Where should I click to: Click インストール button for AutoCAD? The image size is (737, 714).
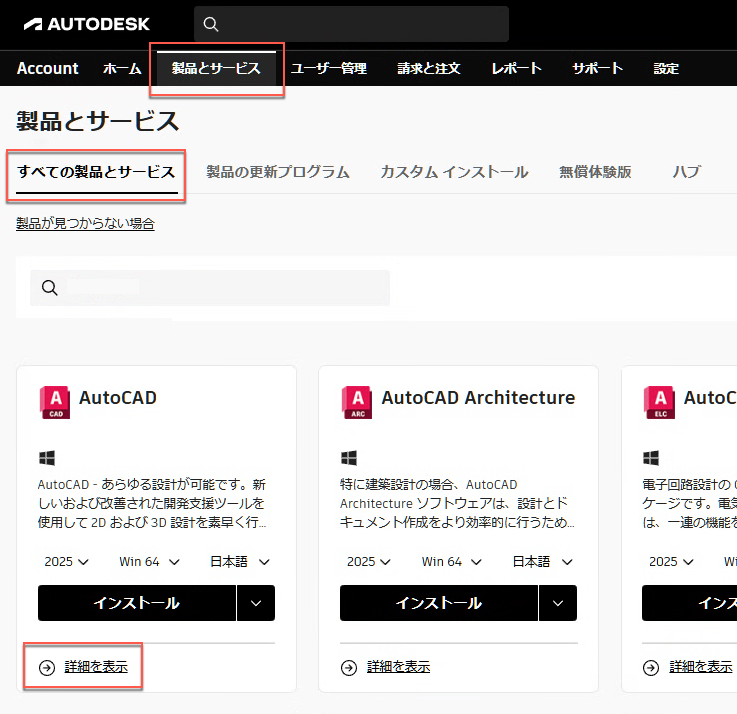[137, 603]
